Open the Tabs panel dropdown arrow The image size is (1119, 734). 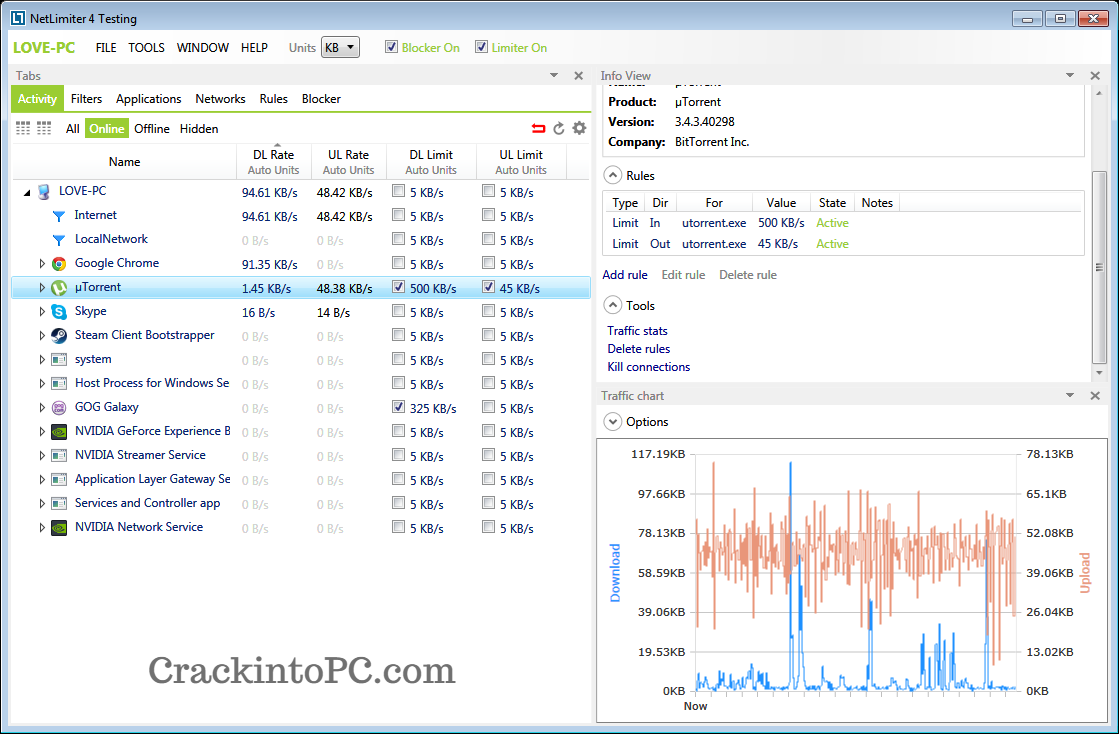[x=554, y=75]
